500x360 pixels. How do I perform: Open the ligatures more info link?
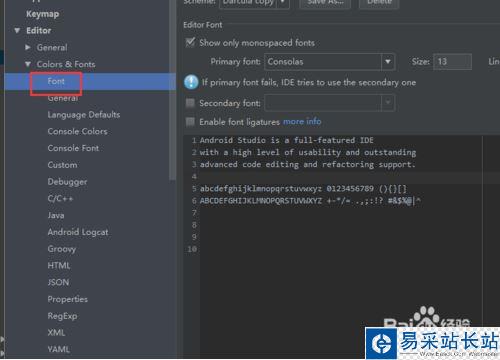click(302, 122)
